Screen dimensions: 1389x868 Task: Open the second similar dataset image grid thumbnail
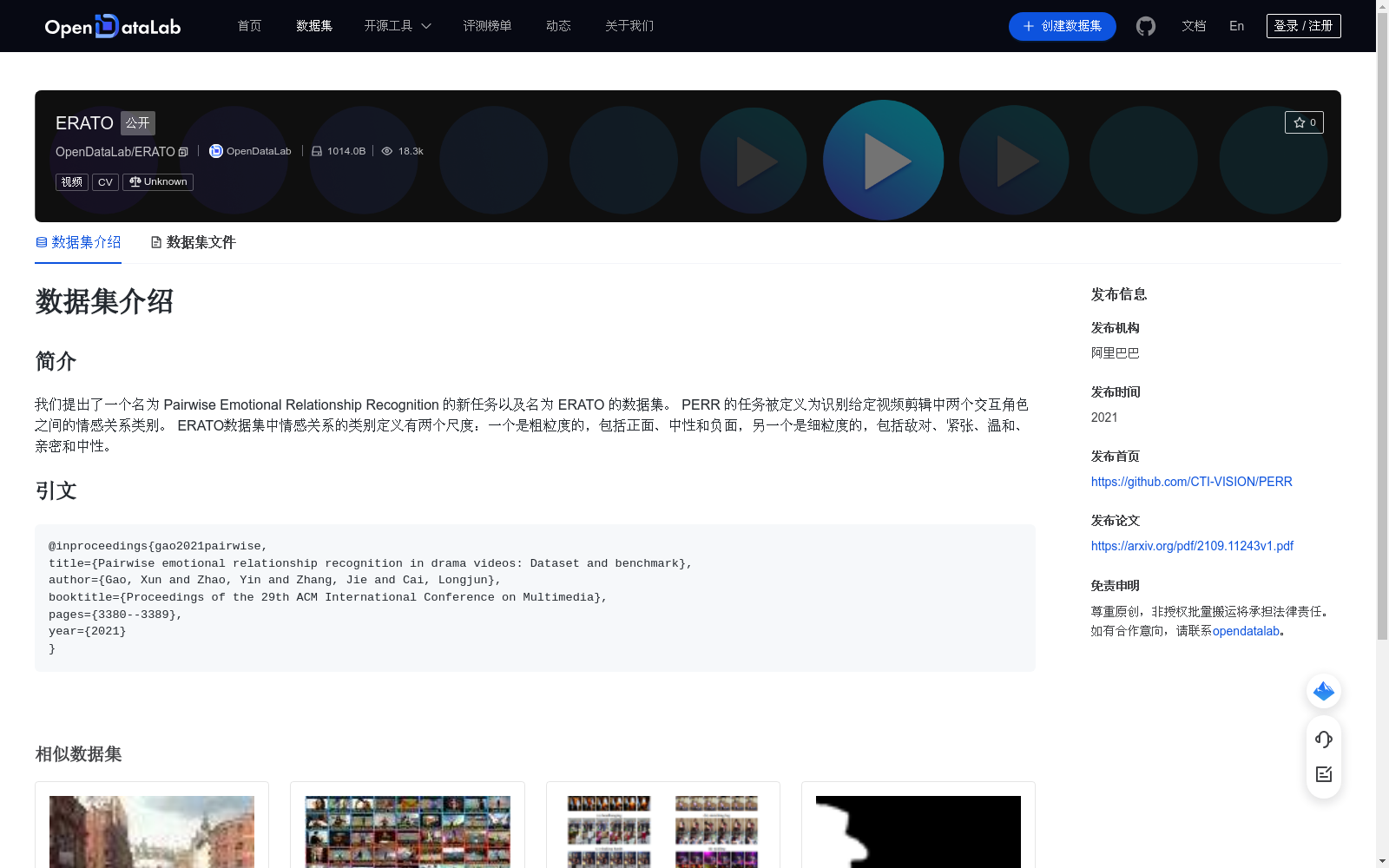pos(407,832)
